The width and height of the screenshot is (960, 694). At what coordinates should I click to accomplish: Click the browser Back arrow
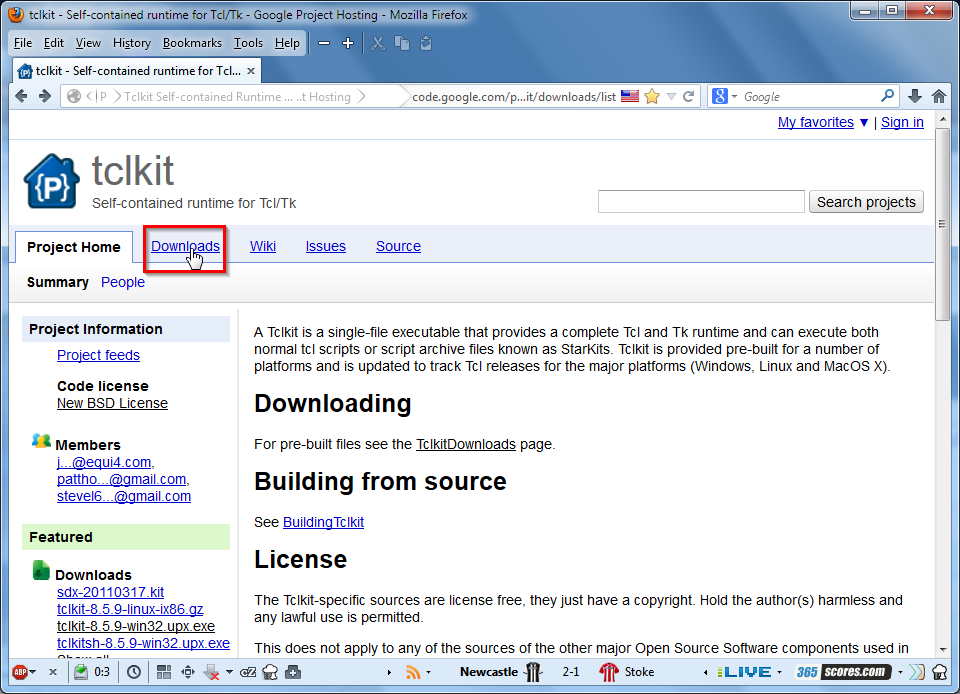click(x=21, y=96)
